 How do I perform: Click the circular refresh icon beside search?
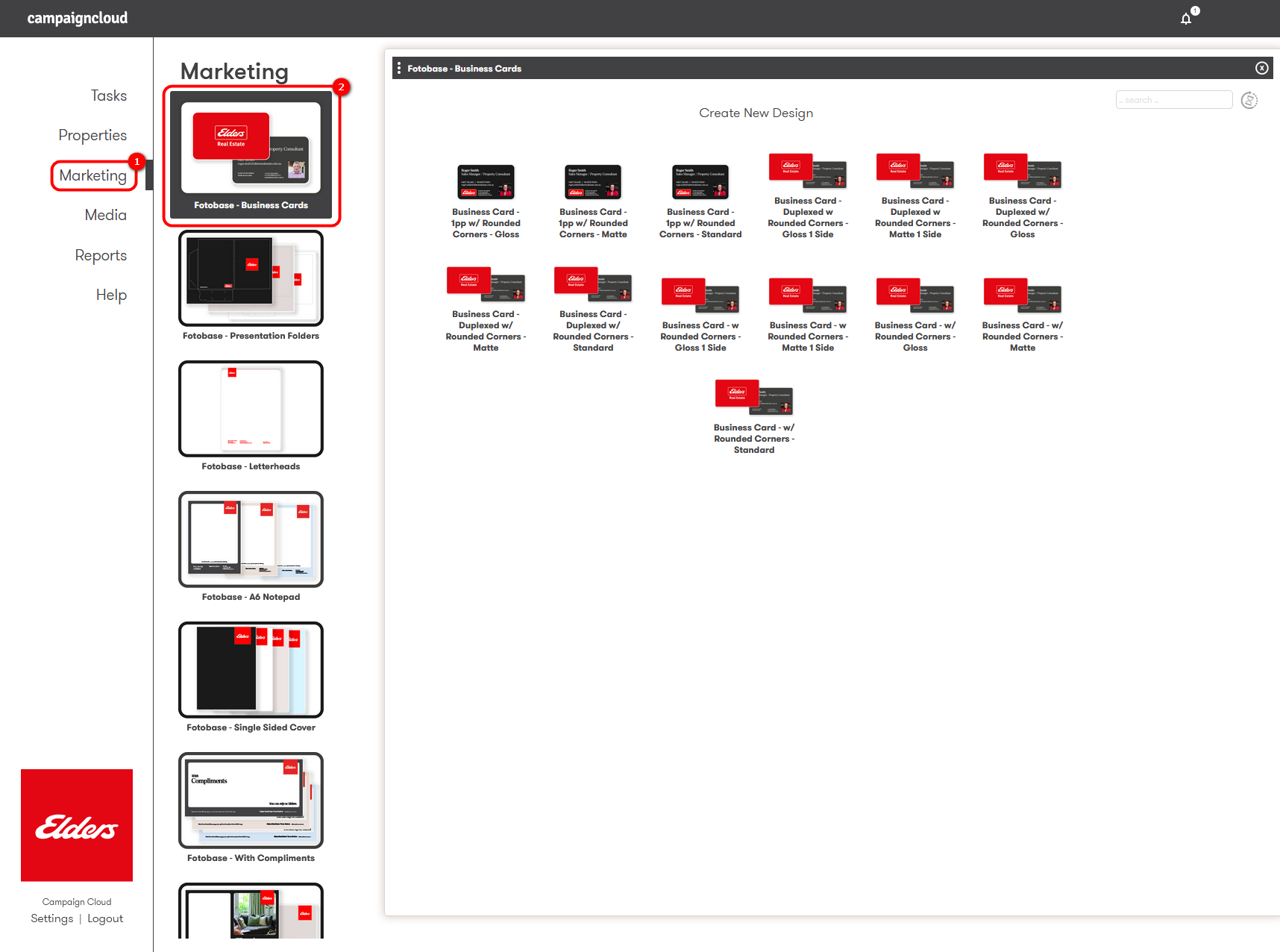[x=1249, y=100]
